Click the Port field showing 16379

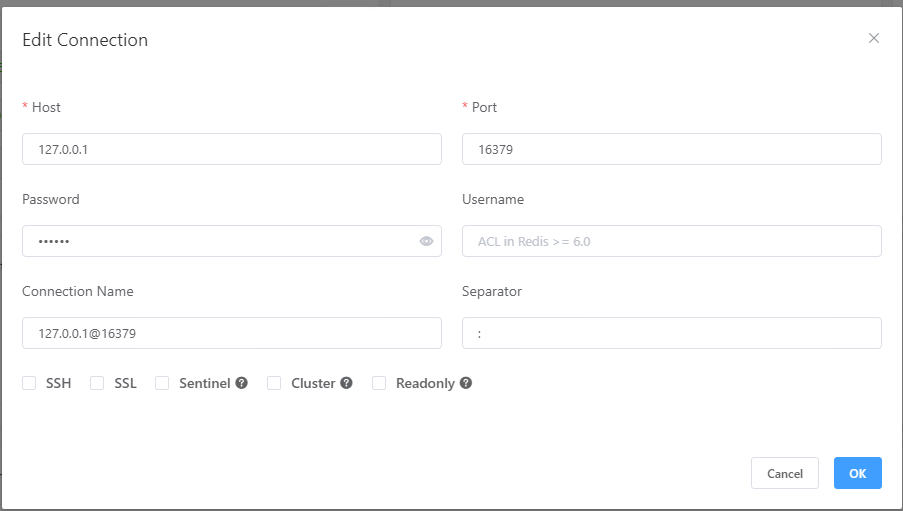671,149
